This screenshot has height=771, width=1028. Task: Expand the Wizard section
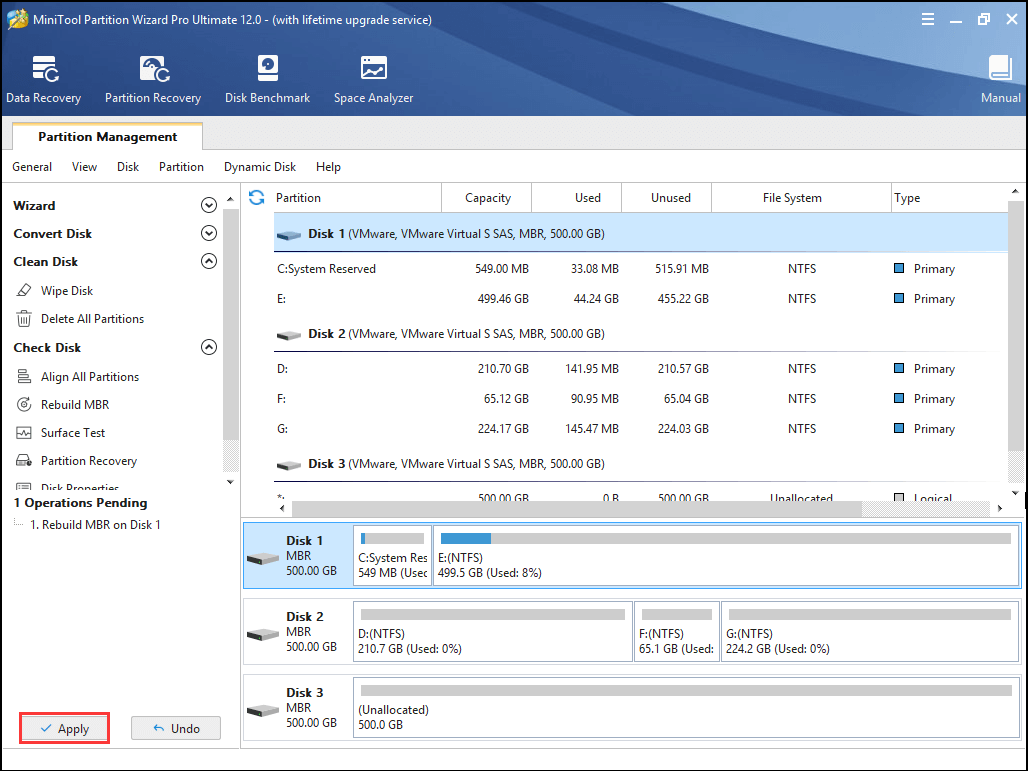pyautogui.click(x=208, y=205)
